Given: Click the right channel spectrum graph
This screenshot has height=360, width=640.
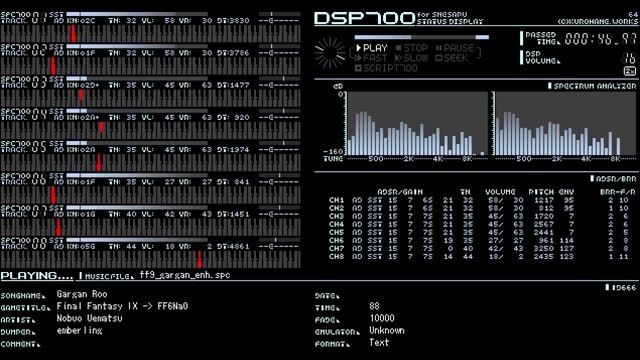Looking at the screenshot, I should [564, 123].
